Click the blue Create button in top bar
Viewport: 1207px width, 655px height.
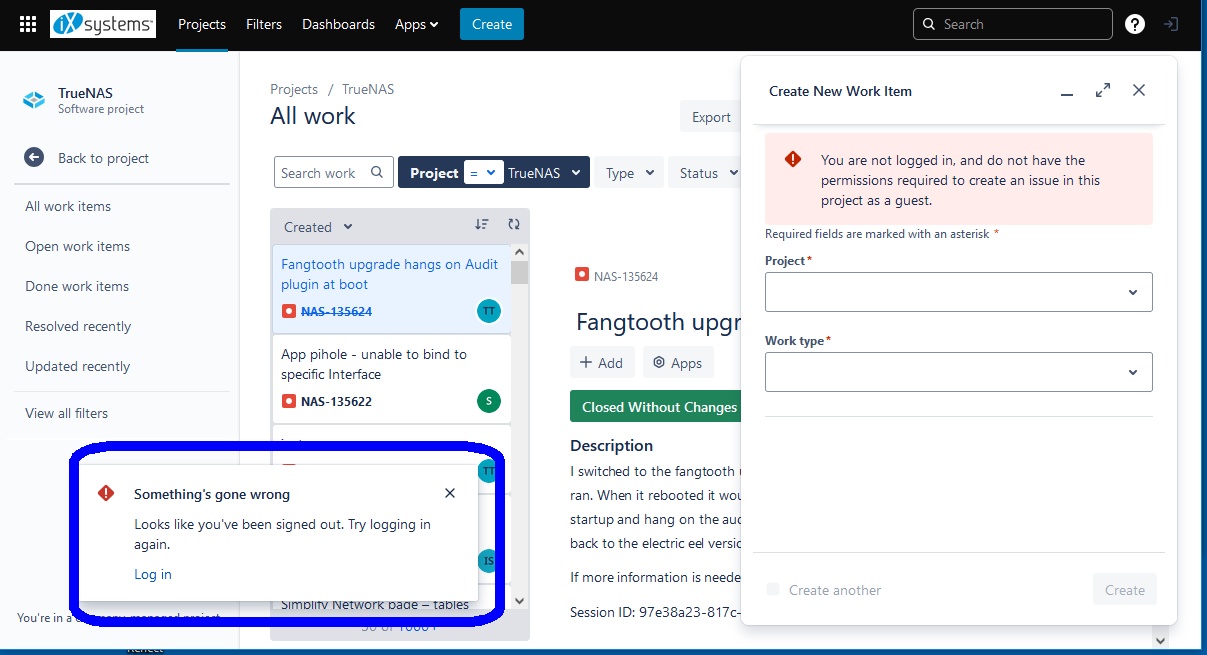pos(492,24)
